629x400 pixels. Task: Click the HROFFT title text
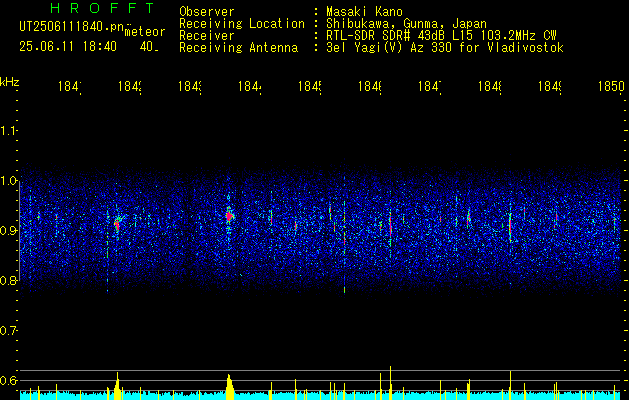tap(103, 8)
